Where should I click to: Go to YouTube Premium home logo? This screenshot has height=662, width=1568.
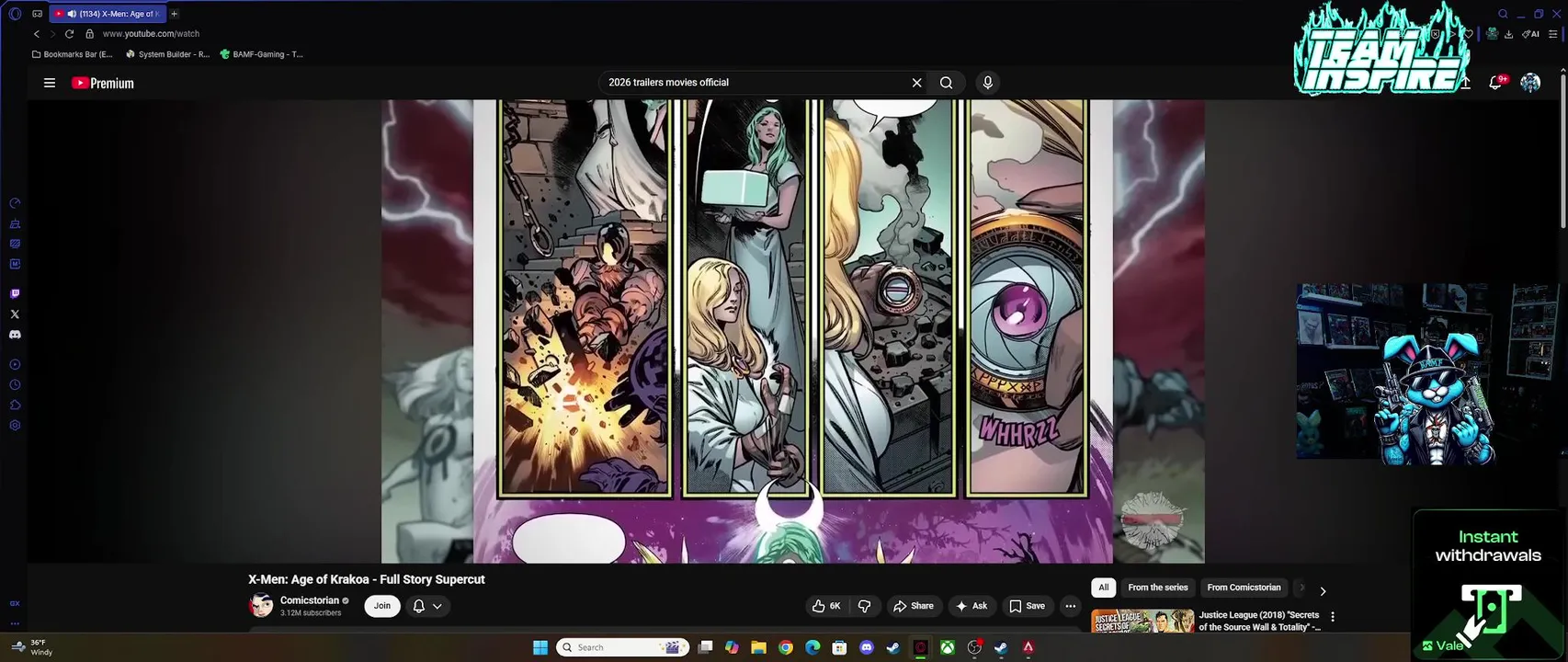pyautogui.click(x=103, y=83)
